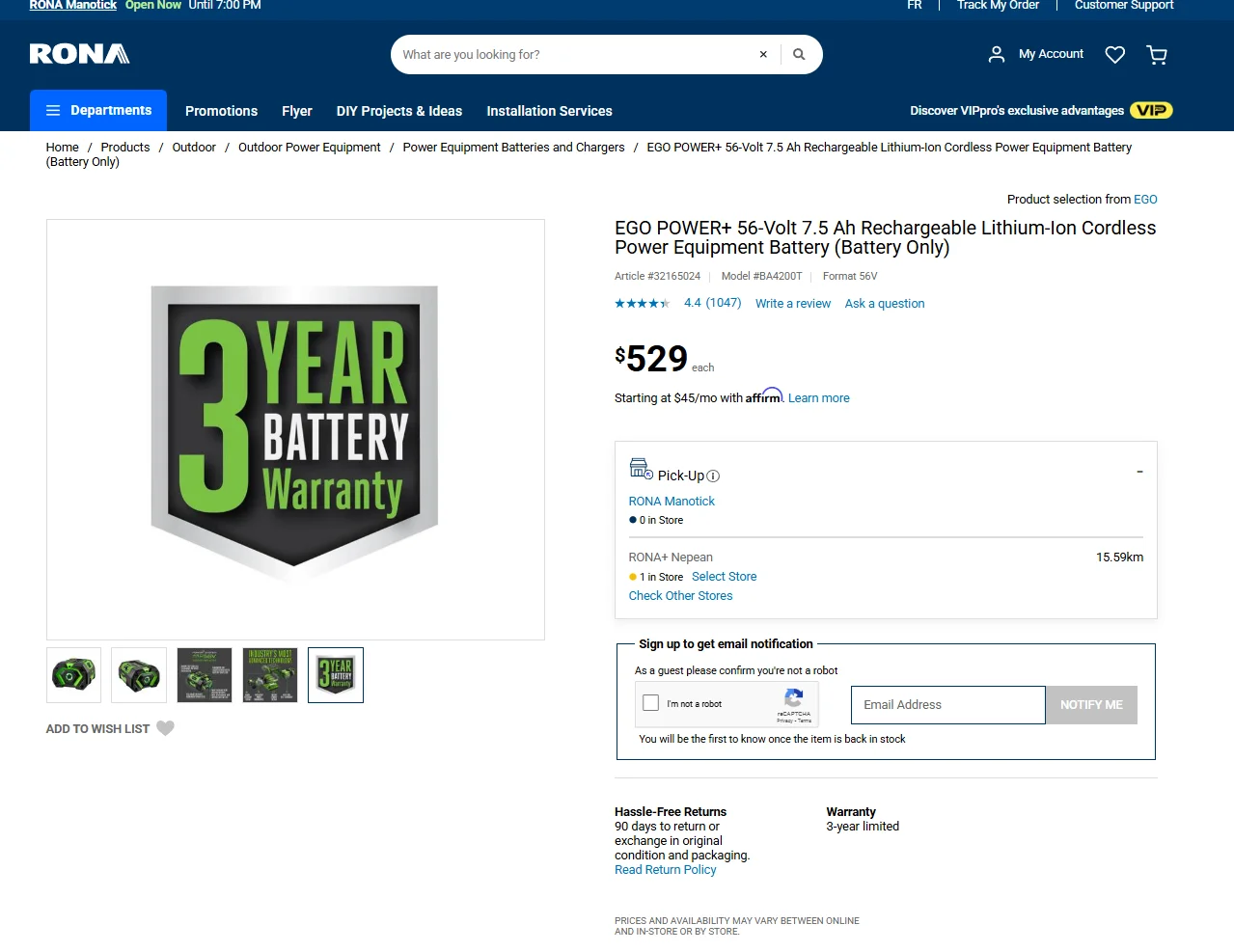Click the Select Store link
1234x952 pixels.
(x=724, y=577)
